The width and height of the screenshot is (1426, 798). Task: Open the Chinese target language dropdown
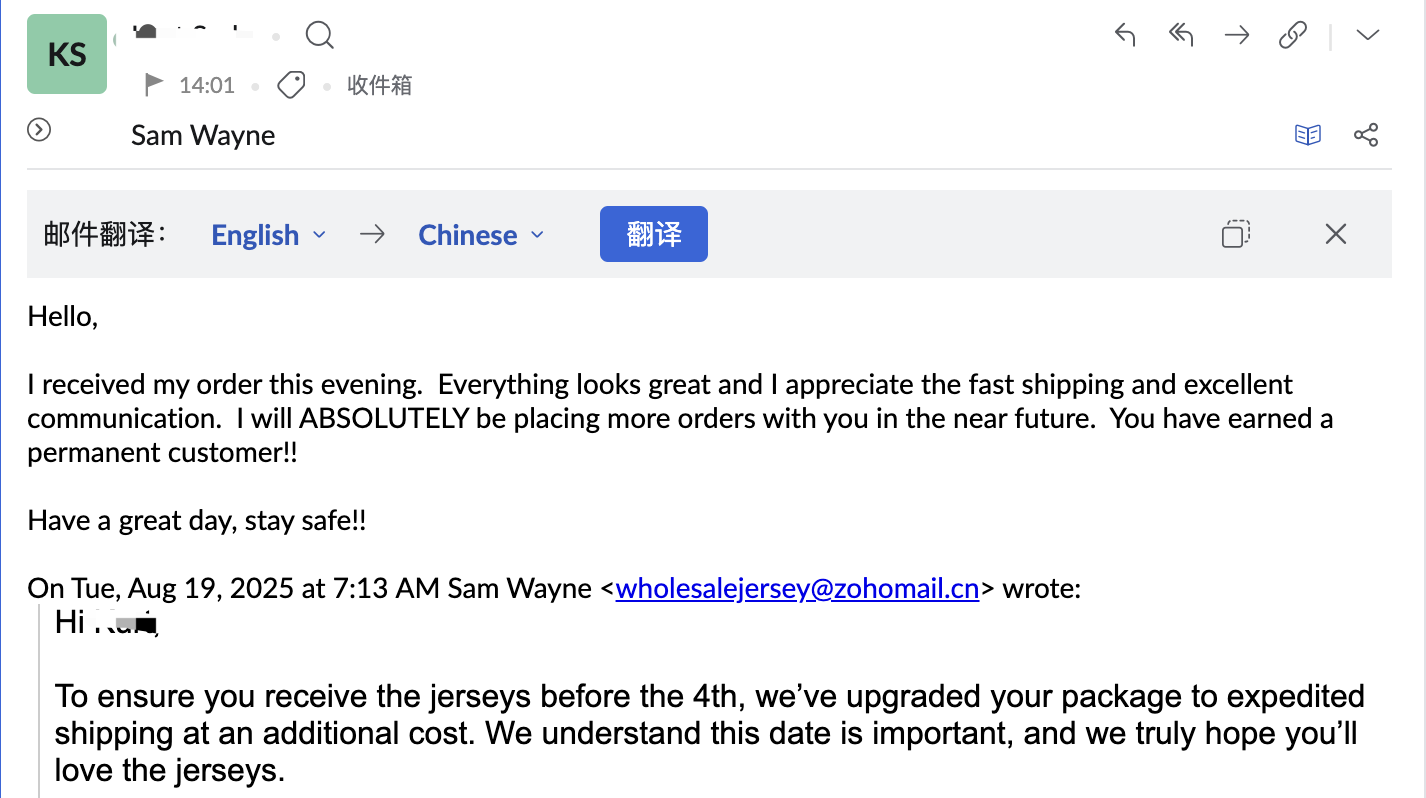point(481,235)
